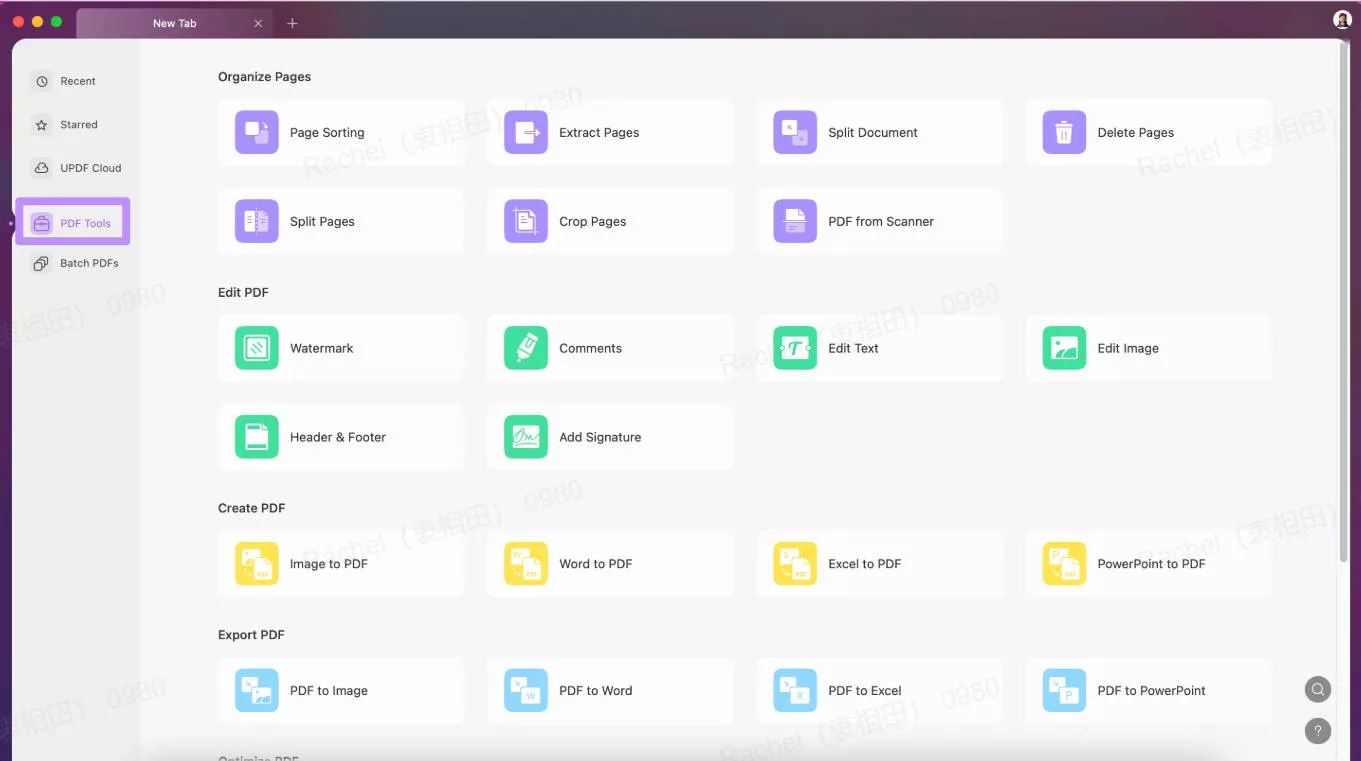Click the Extract Pages icon
The image size is (1361, 761).
point(525,132)
